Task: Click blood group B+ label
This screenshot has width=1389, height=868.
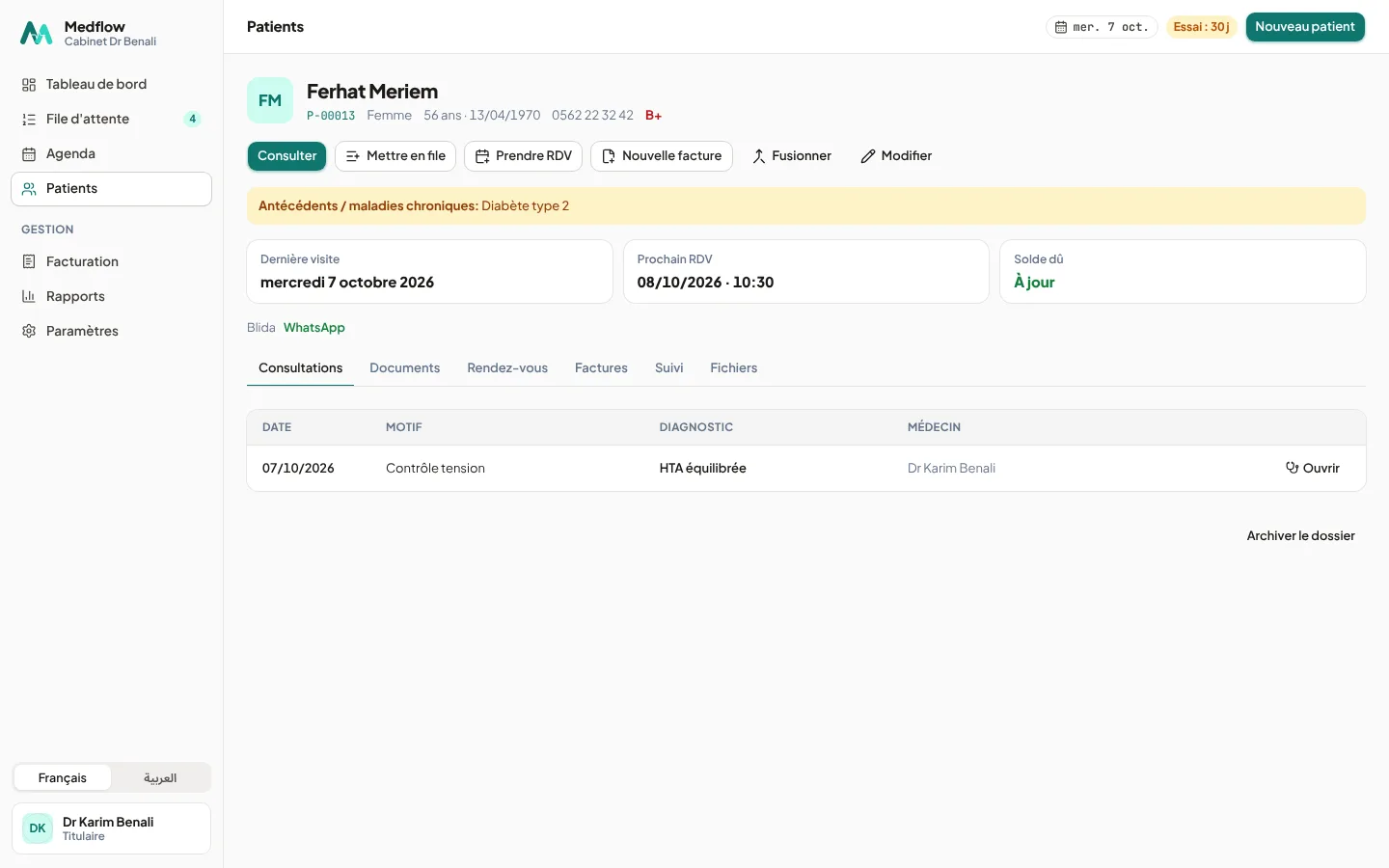Action: click(654, 116)
